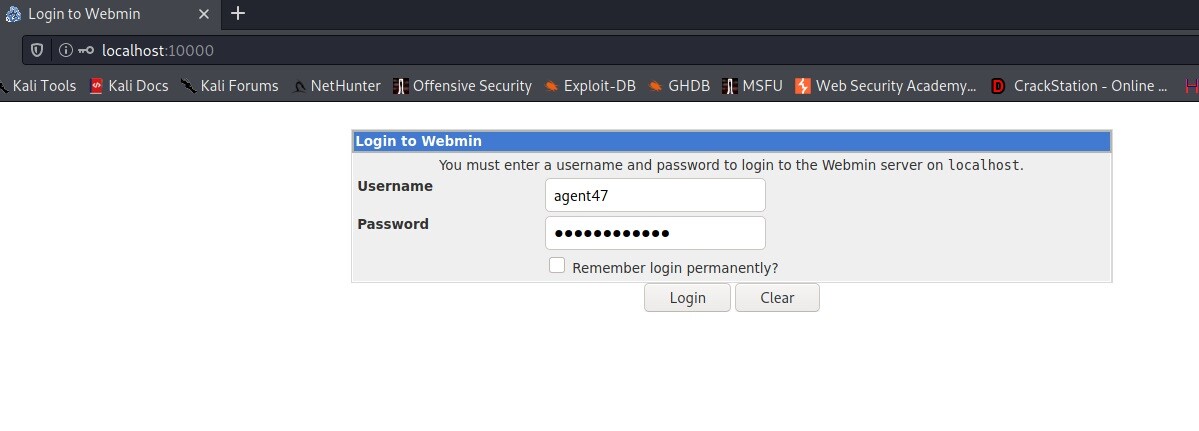Focus the Username field containing agent47
Image resolution: width=1199 pixels, height=431 pixels.
click(655, 196)
